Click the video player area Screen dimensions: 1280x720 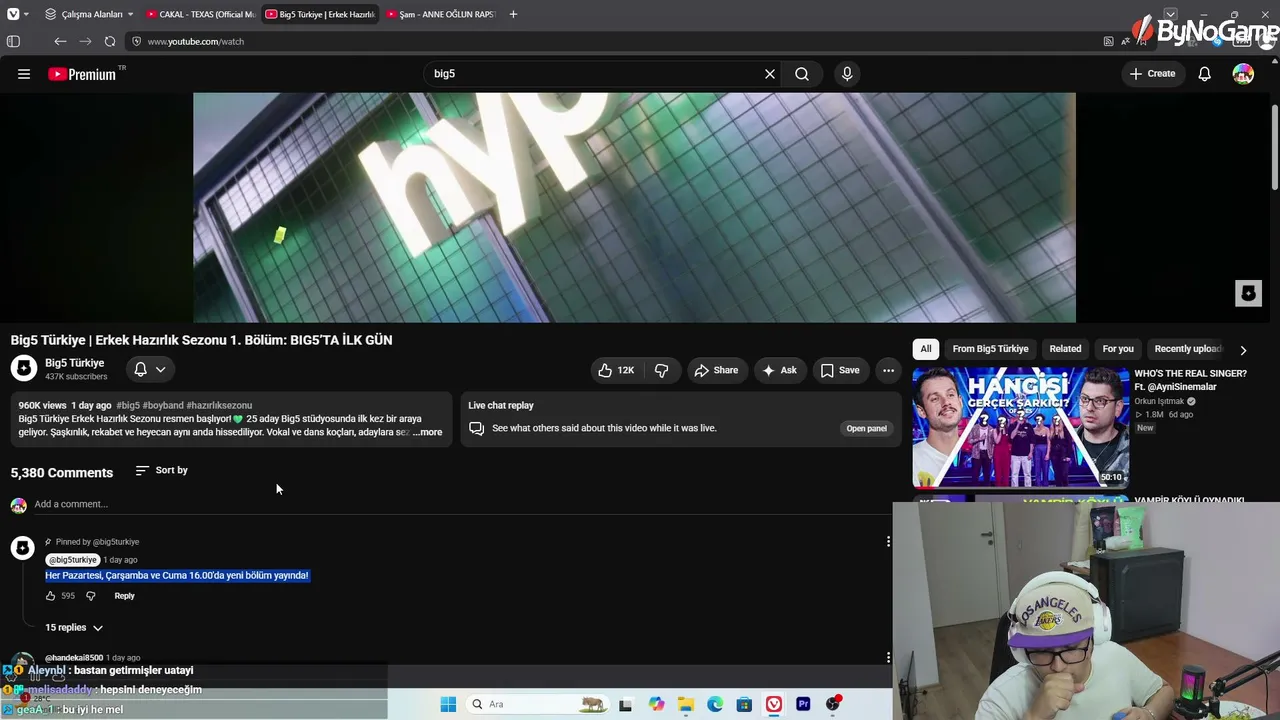634,207
